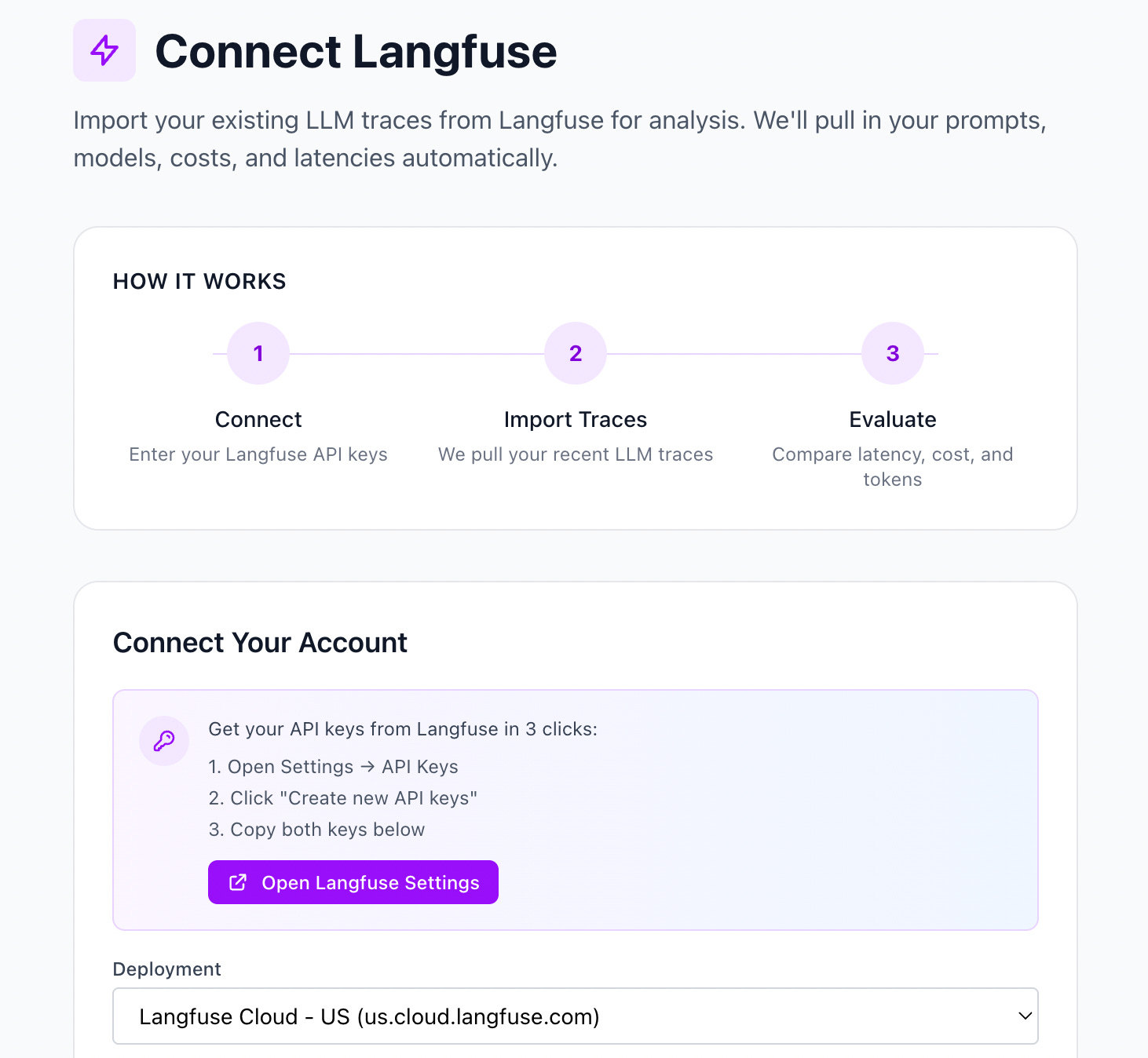Click 'Copy both keys below' instruction

[x=316, y=830]
